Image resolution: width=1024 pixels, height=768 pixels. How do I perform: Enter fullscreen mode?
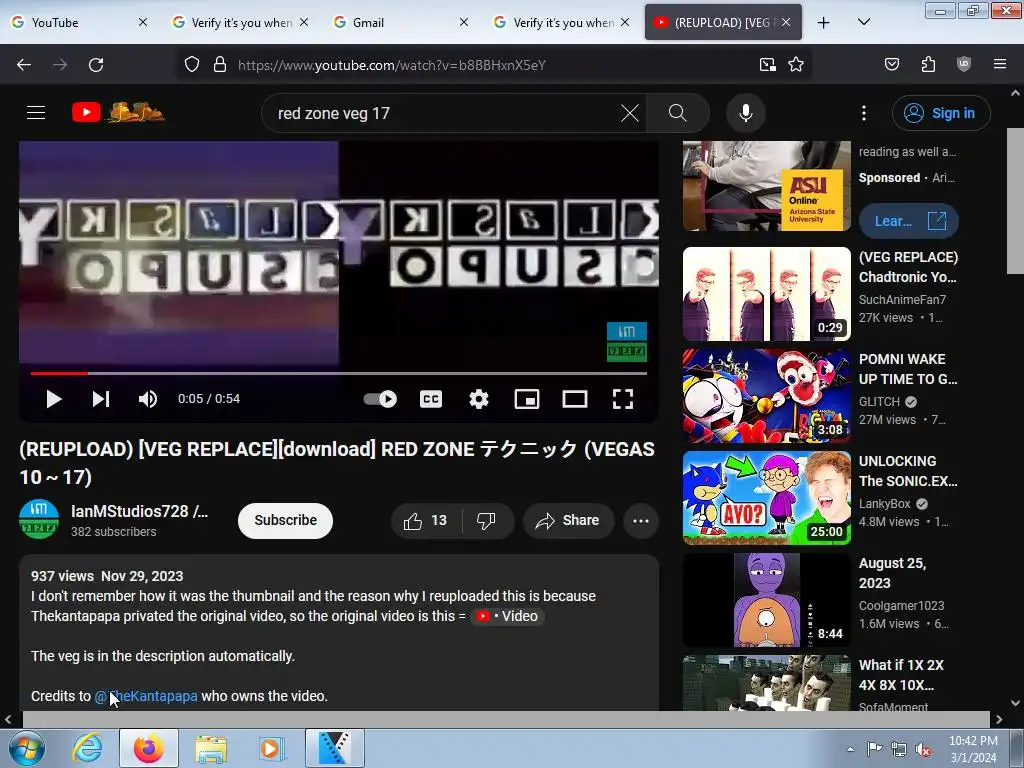[x=623, y=399]
